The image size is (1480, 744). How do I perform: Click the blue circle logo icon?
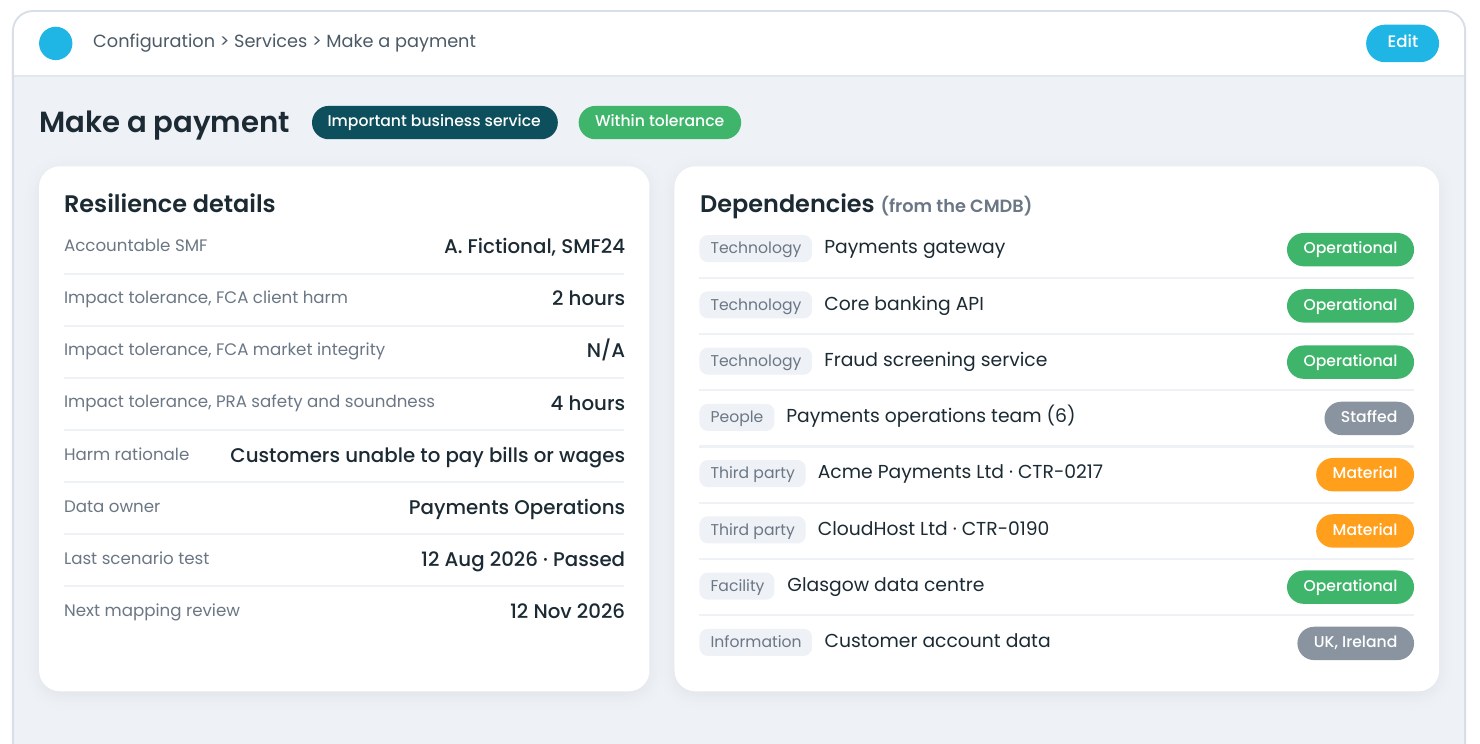click(x=56, y=43)
